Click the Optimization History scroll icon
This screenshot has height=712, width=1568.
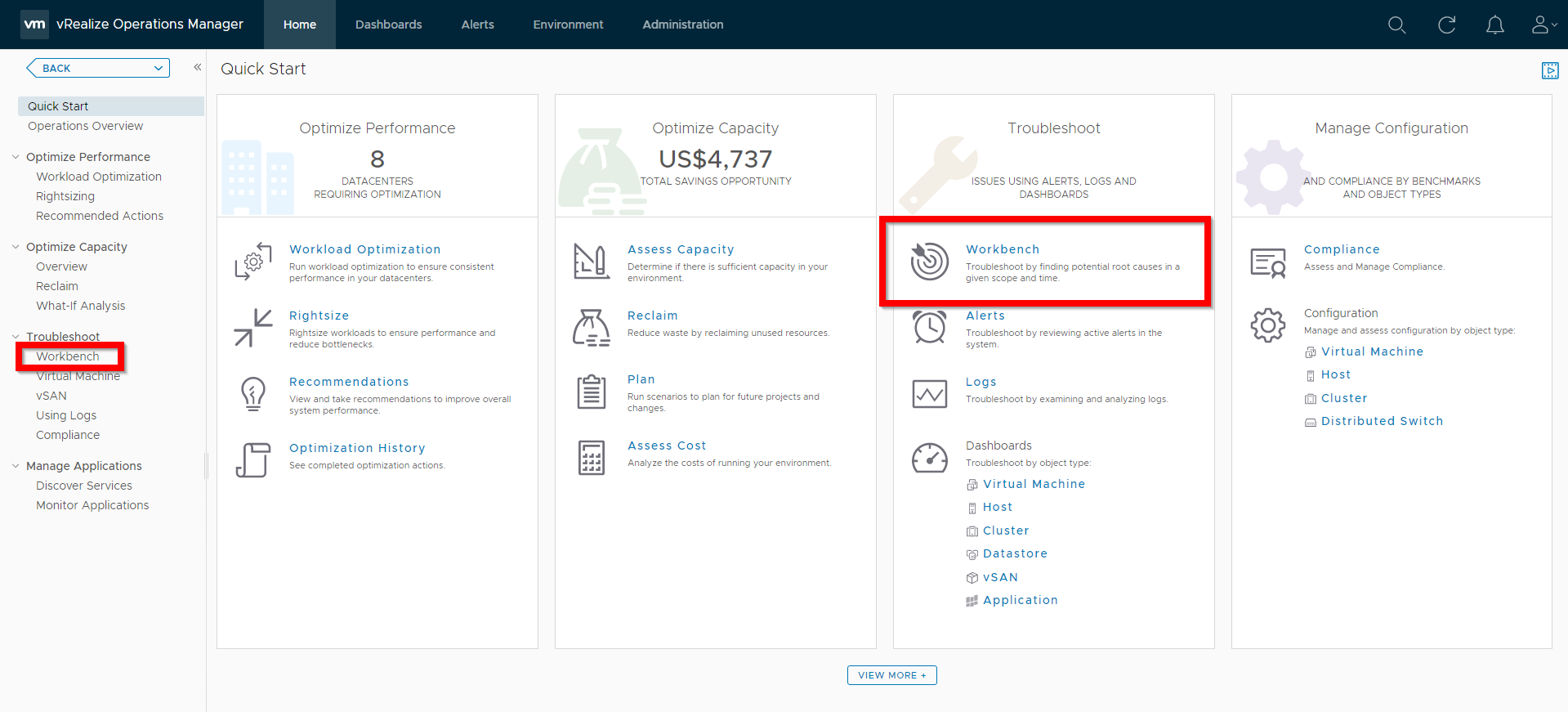tap(253, 459)
